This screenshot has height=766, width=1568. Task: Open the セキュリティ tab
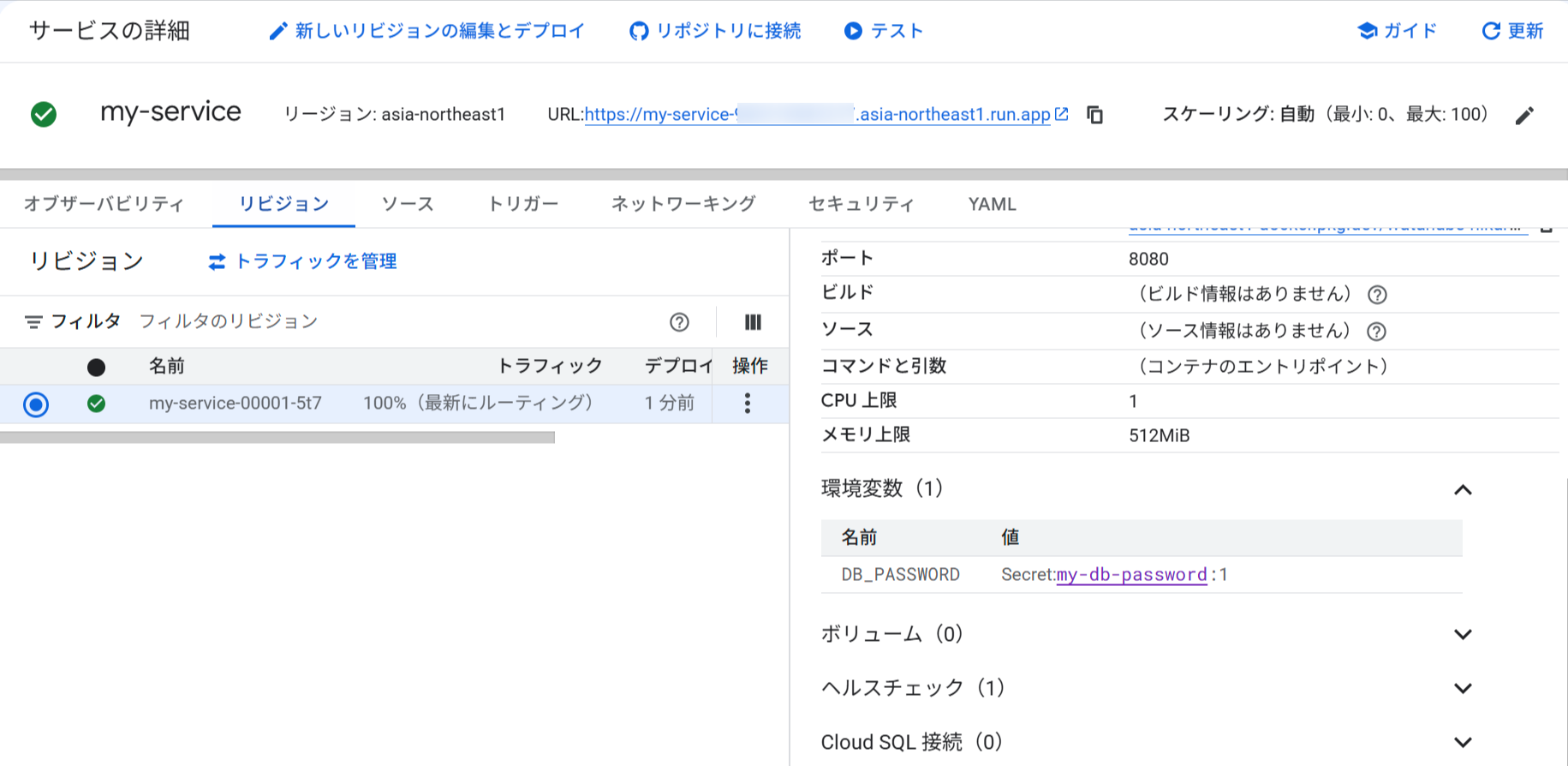(862, 204)
